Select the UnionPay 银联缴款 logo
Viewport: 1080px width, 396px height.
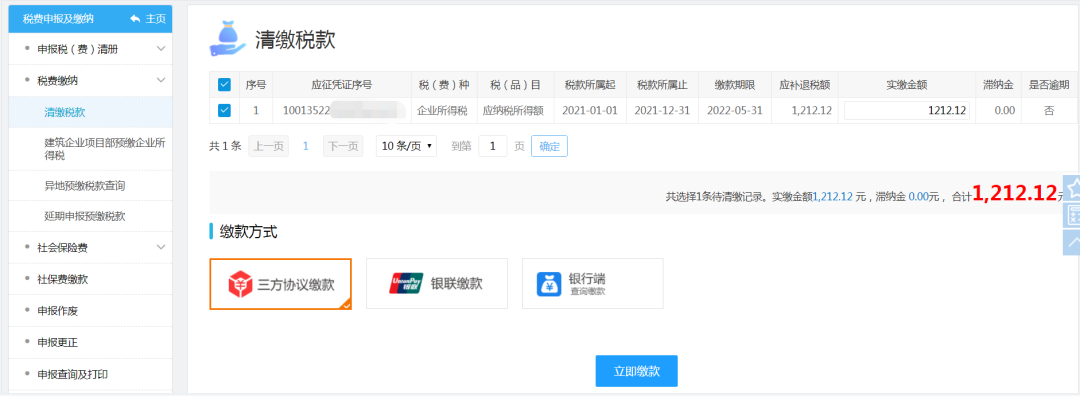[406, 283]
